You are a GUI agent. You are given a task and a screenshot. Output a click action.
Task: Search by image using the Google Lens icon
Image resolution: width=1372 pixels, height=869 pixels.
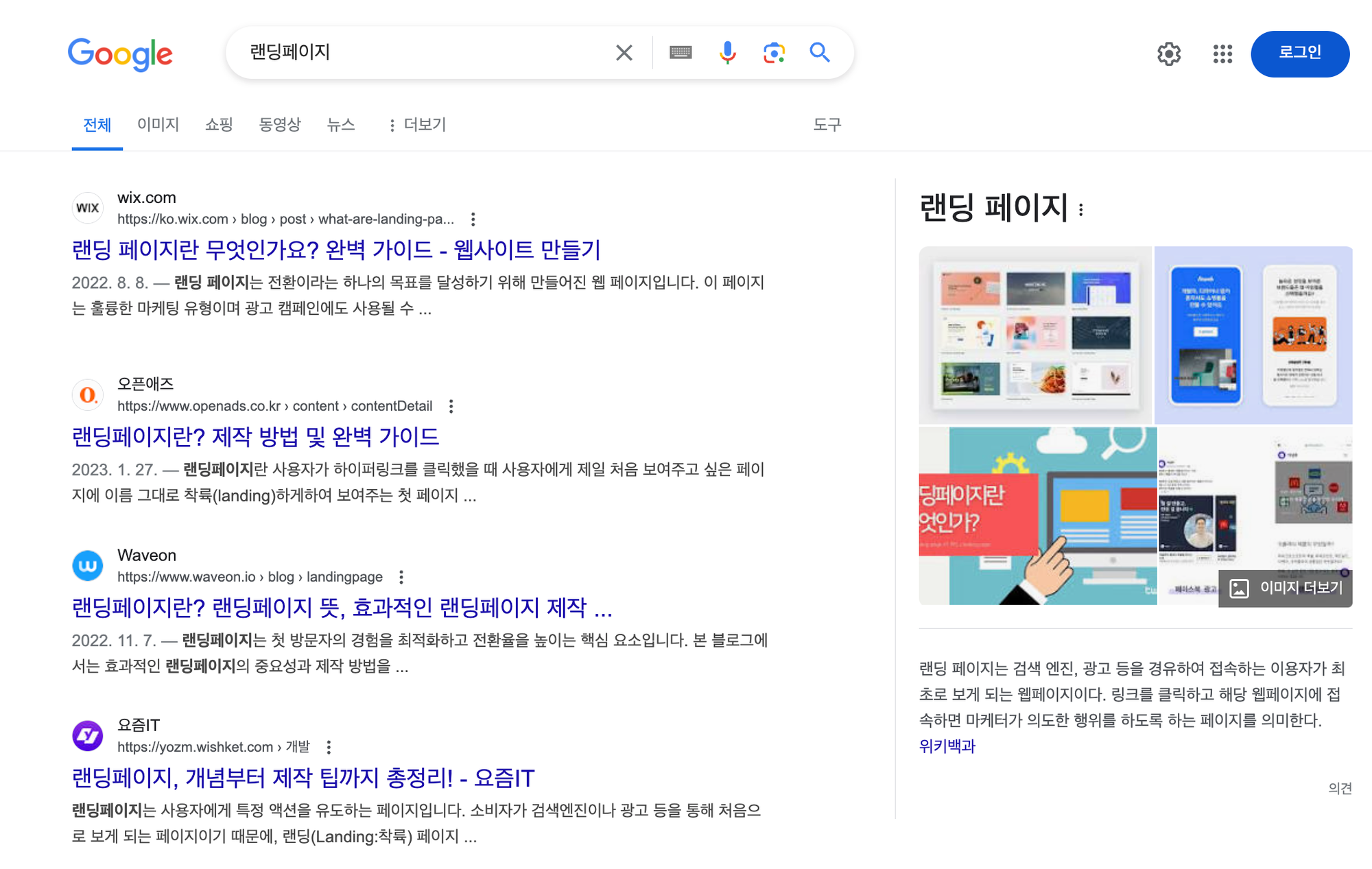pyautogui.click(x=774, y=52)
